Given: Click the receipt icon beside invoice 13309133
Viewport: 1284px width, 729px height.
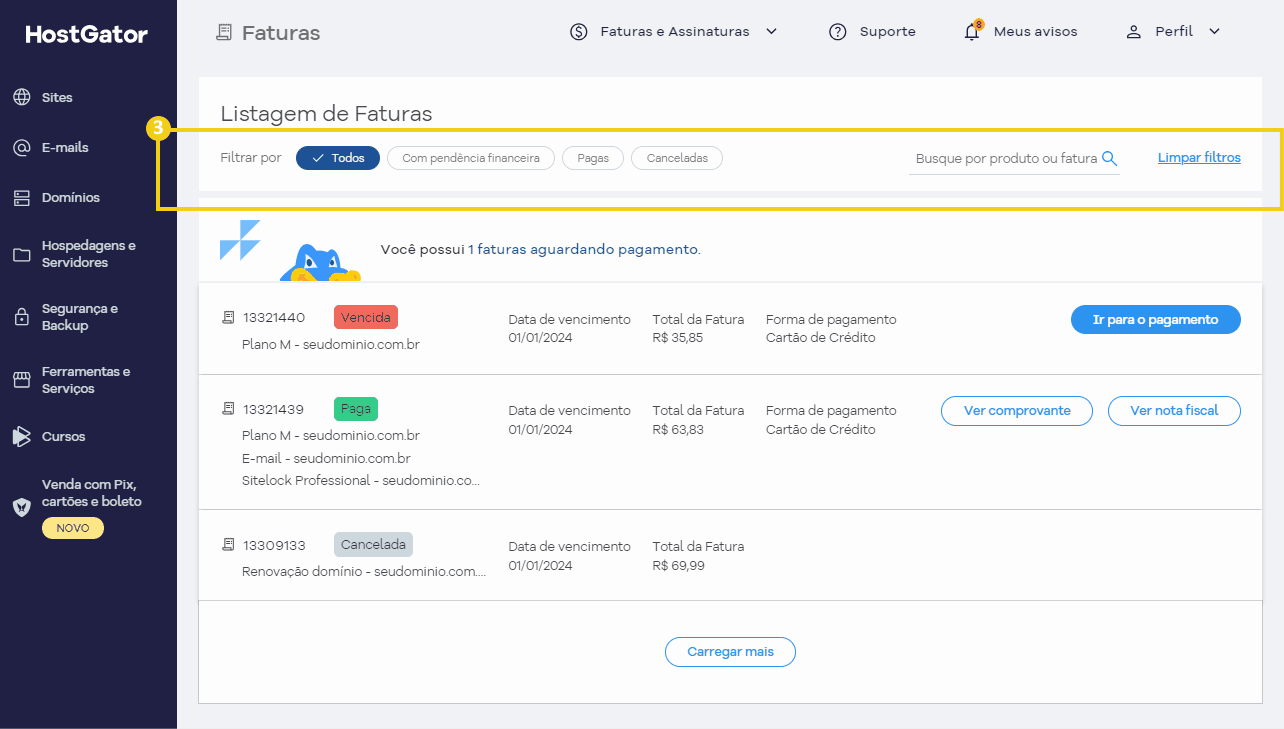Looking at the screenshot, I should point(228,545).
